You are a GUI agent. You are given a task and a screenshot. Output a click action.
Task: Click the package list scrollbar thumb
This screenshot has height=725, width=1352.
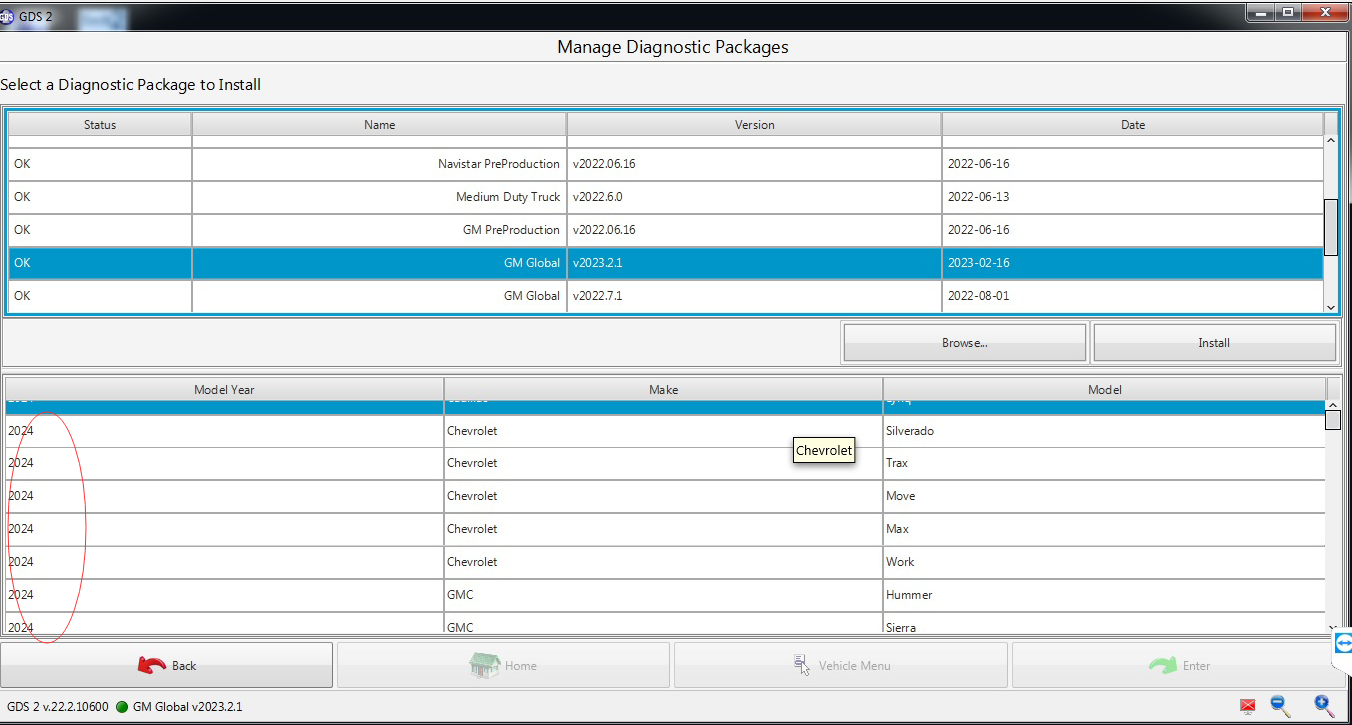[1331, 227]
